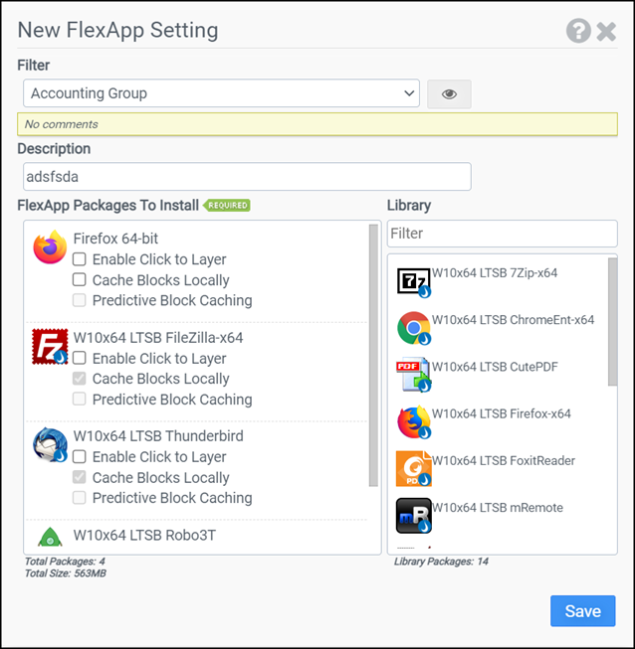Enable Click to Layer for Thunderbird
The height and width of the screenshot is (649, 635).
79,457
